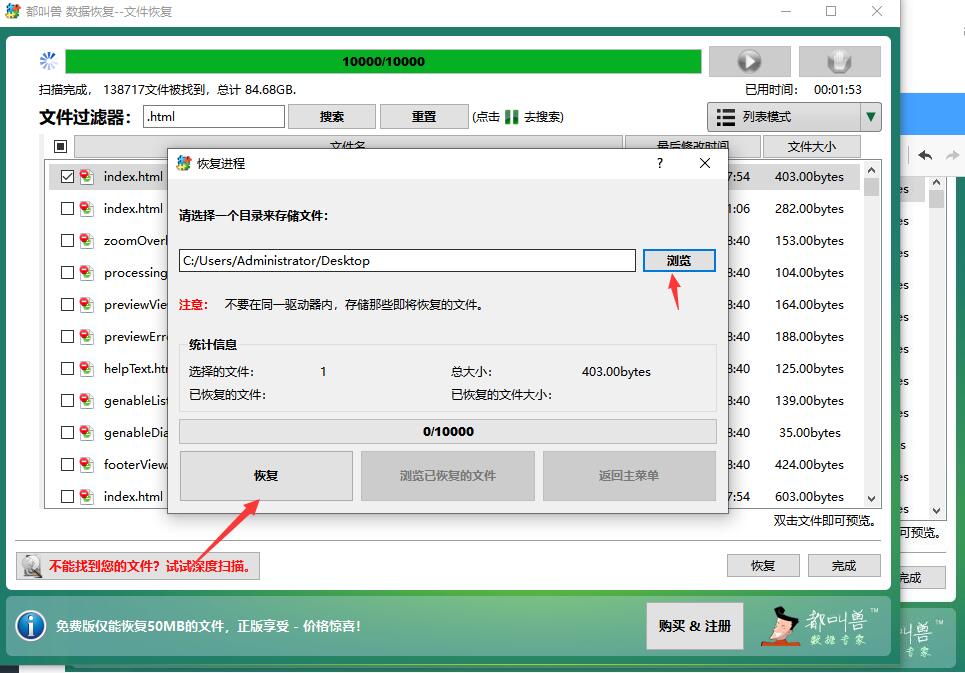Screen dimensions: 965x673
Task: Click the app logo in title bar
Action: pos(13,11)
